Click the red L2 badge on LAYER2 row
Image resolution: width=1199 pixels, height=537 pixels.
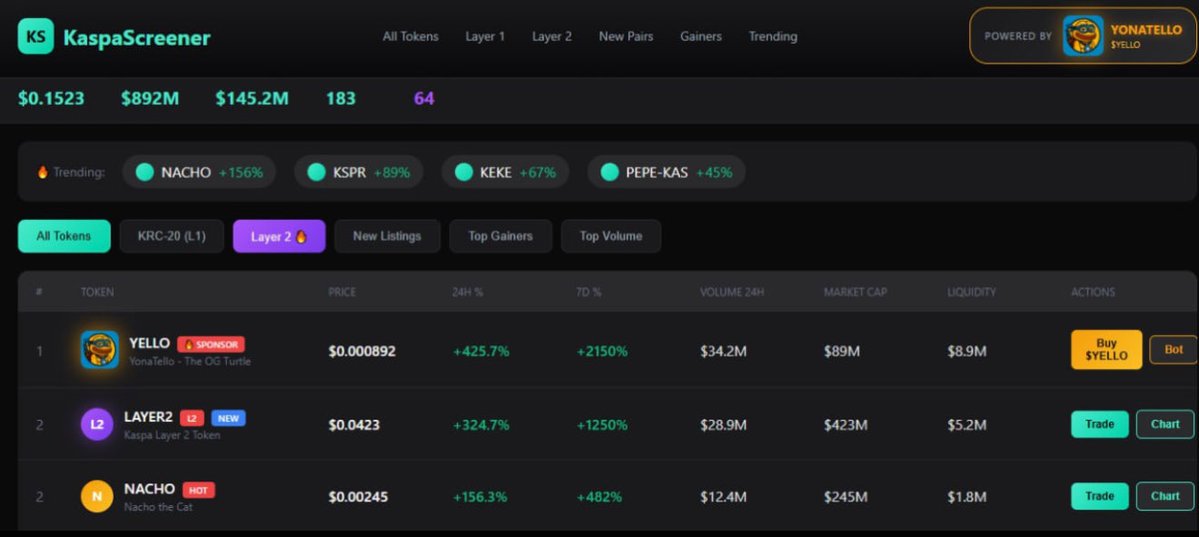(x=192, y=418)
